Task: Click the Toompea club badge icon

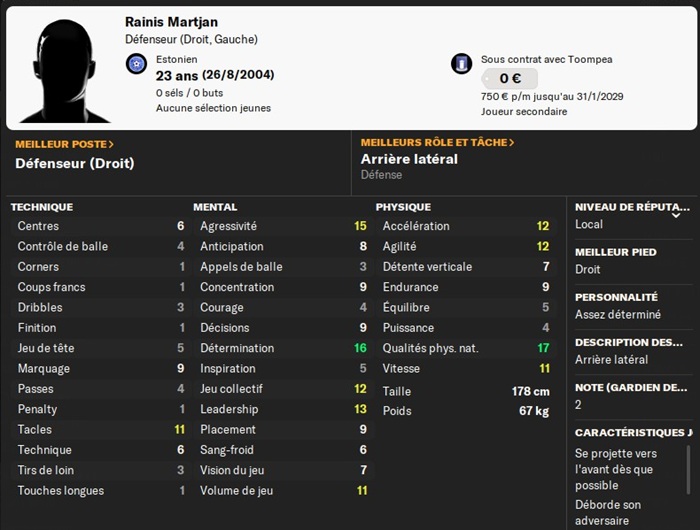Action: [461, 65]
